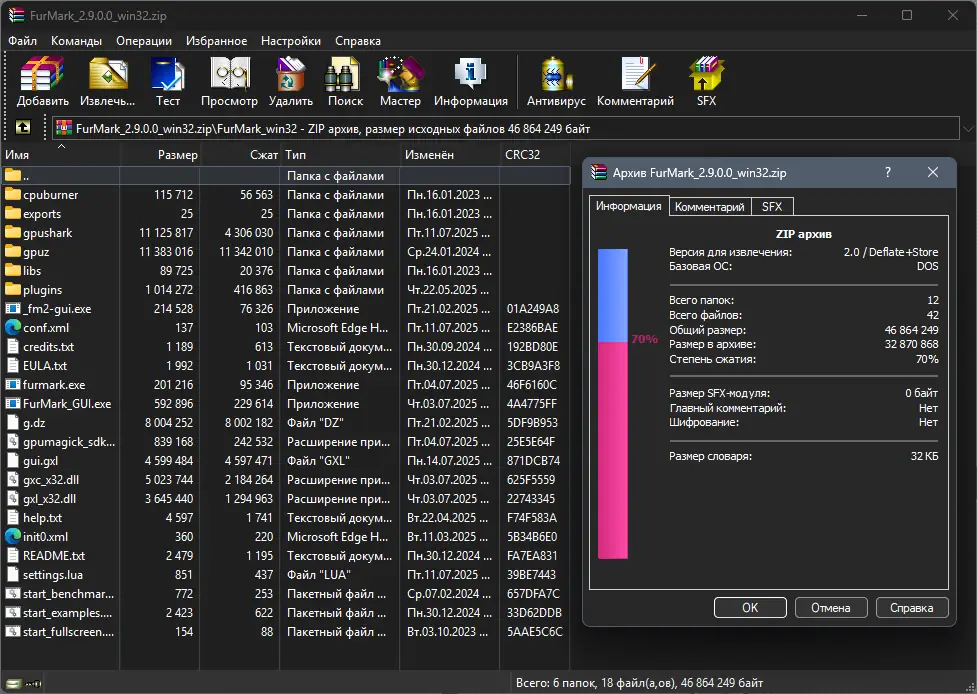This screenshot has width=977, height=694.
Task: Switch to the SFX tab in dialog
Action: point(772,207)
